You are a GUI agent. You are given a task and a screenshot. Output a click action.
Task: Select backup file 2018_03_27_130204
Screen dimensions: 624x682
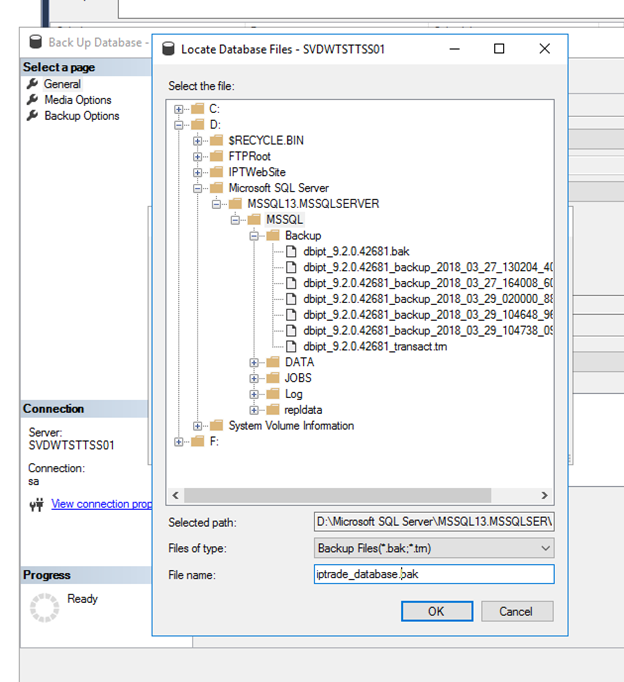pyautogui.click(x=428, y=267)
